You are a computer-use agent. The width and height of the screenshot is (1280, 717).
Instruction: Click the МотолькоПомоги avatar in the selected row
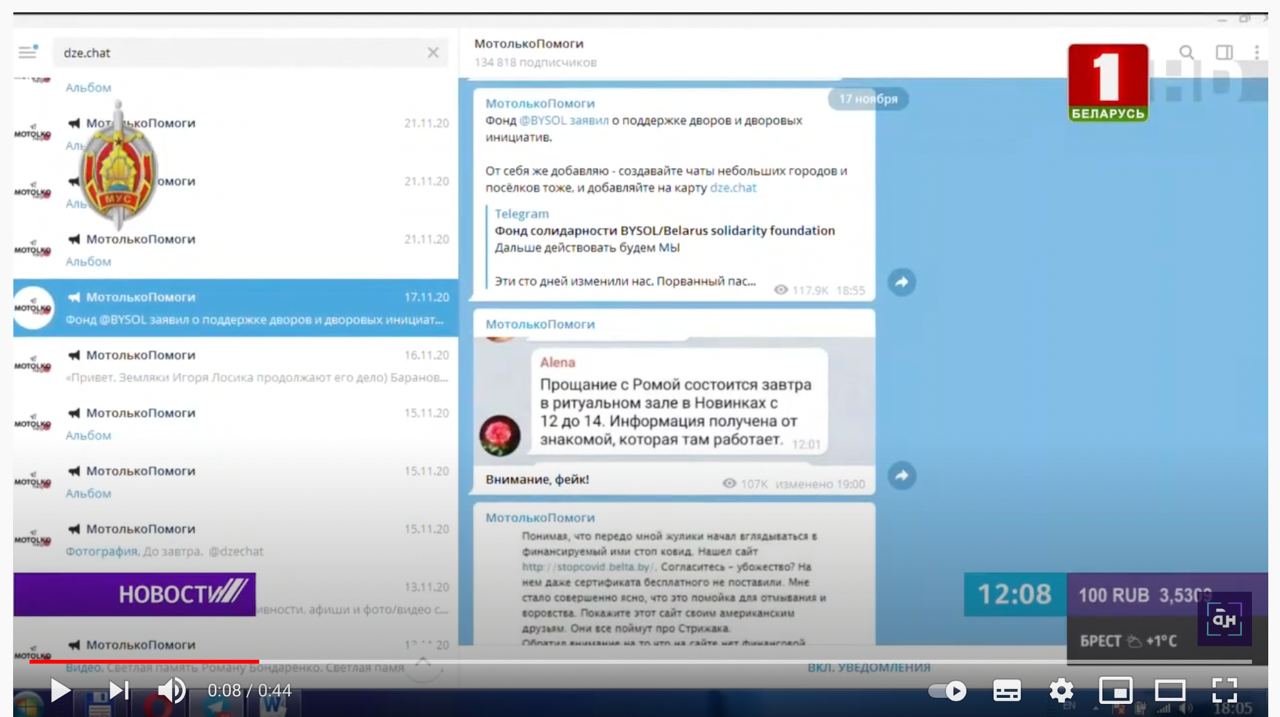coord(33,308)
